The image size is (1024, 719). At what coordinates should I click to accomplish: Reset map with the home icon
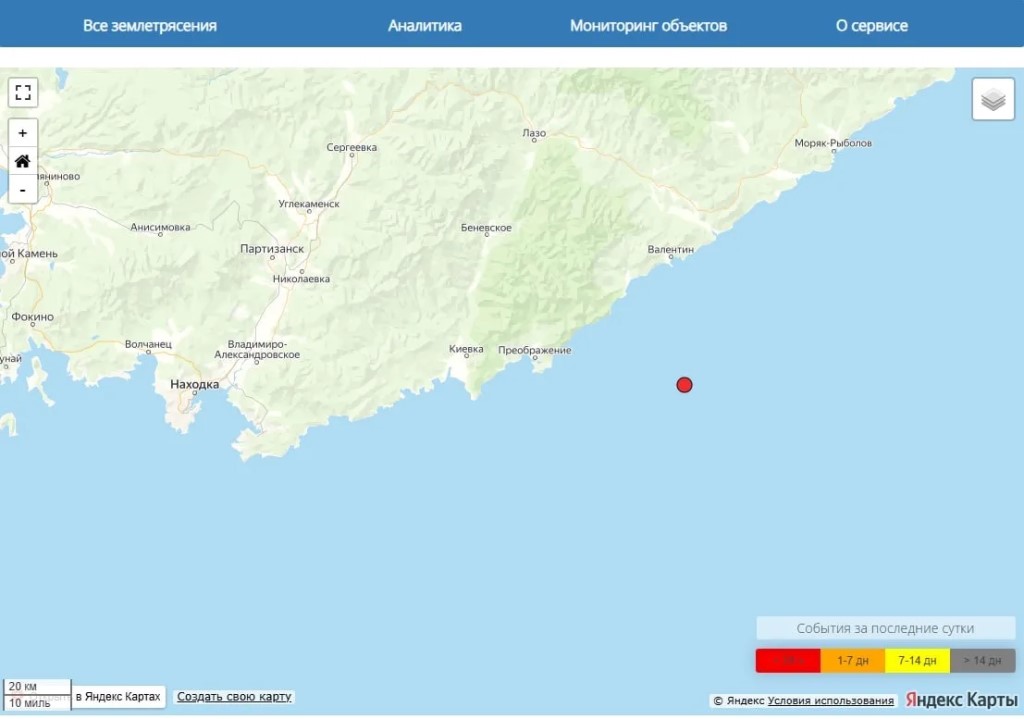(x=23, y=161)
